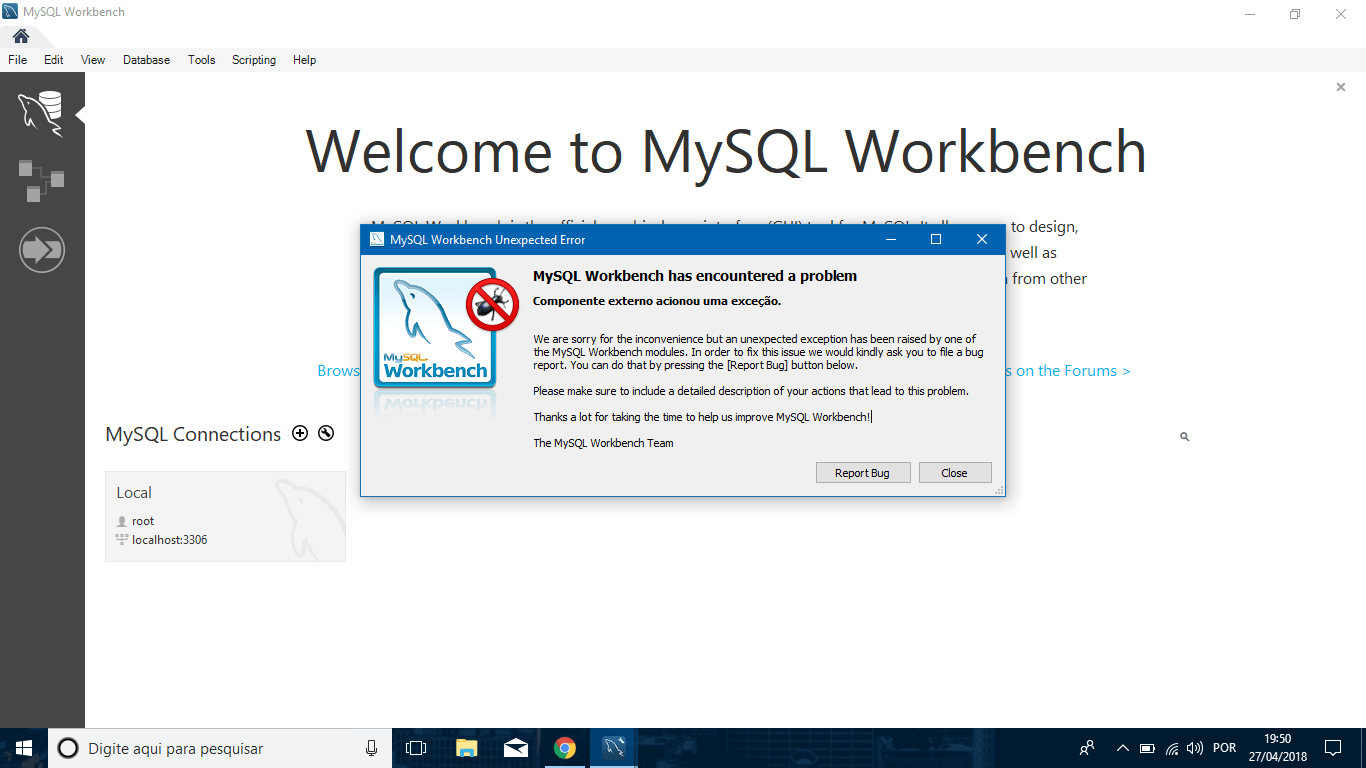Image resolution: width=1366 pixels, height=768 pixels.
Task: Open the Forums link
Action: 1068,371
